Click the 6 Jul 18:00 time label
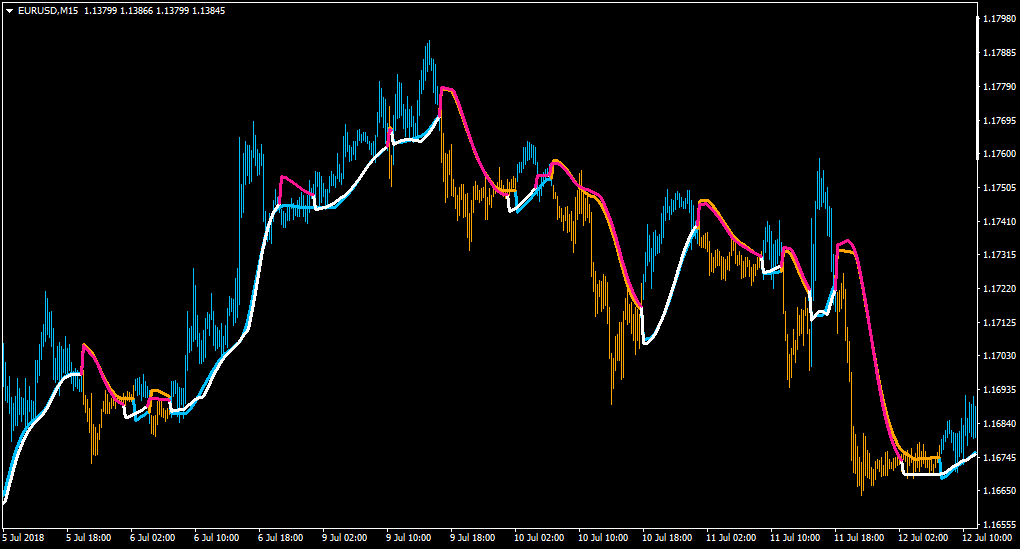 coord(280,538)
